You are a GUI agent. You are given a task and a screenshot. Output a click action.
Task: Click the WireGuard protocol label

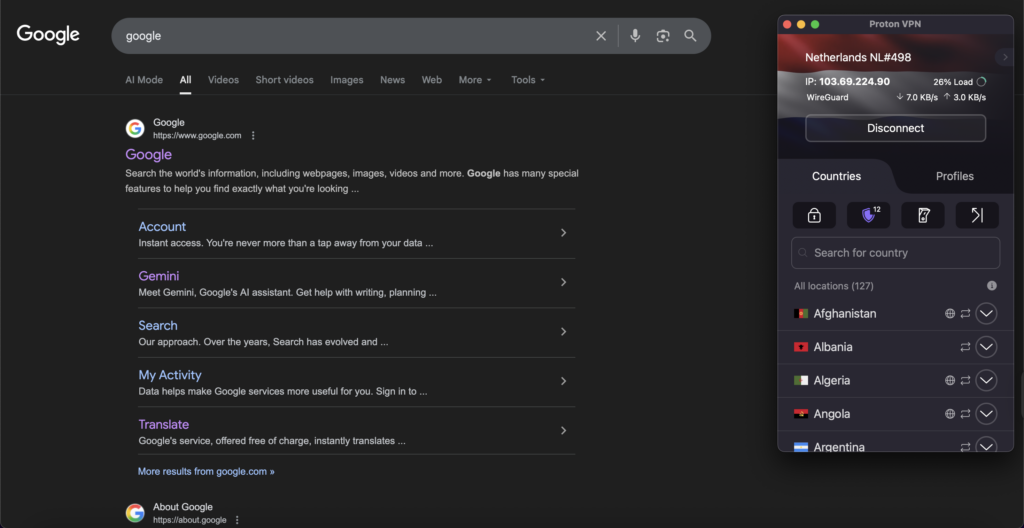827,97
